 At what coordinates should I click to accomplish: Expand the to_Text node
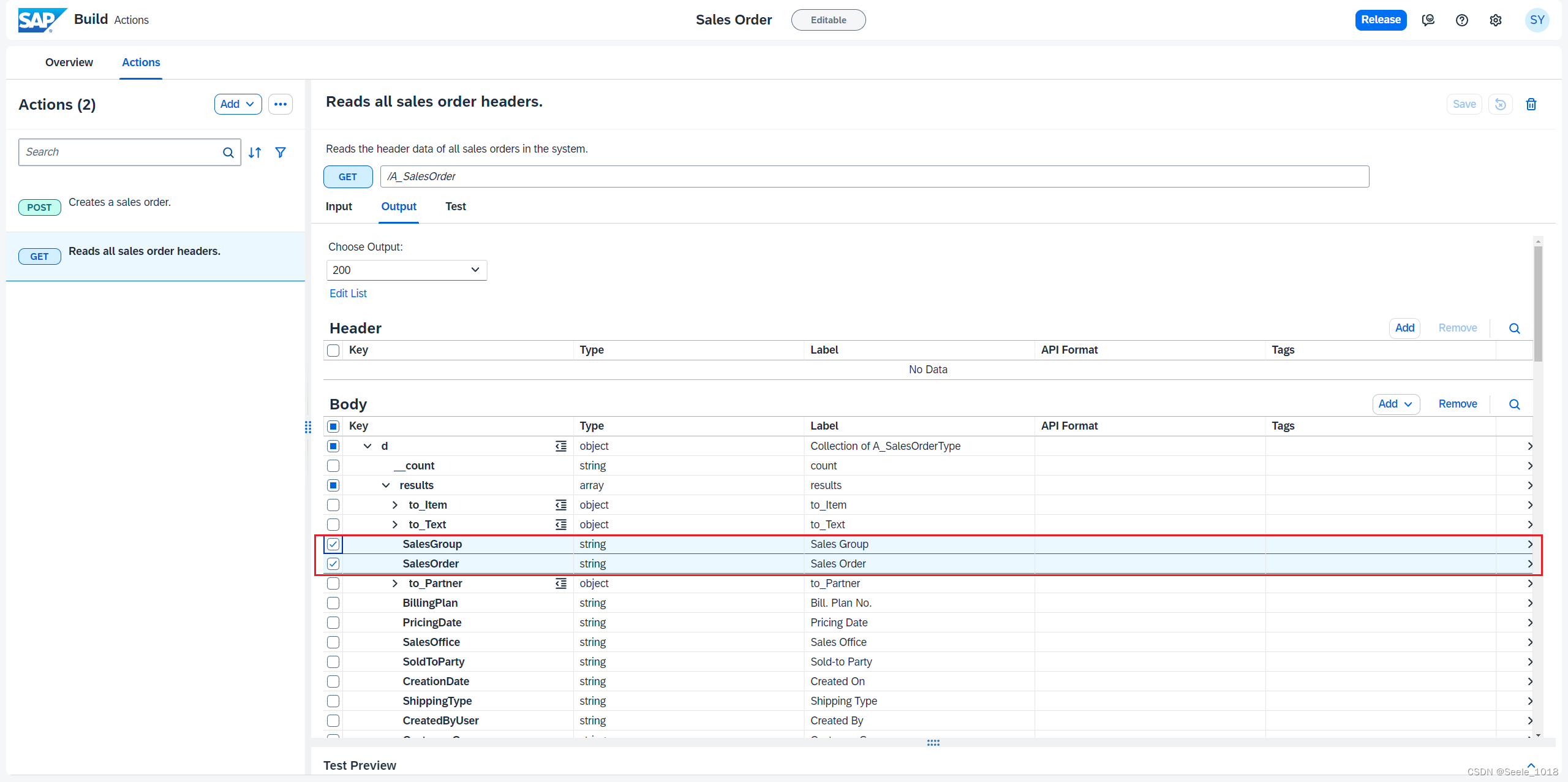click(x=395, y=525)
